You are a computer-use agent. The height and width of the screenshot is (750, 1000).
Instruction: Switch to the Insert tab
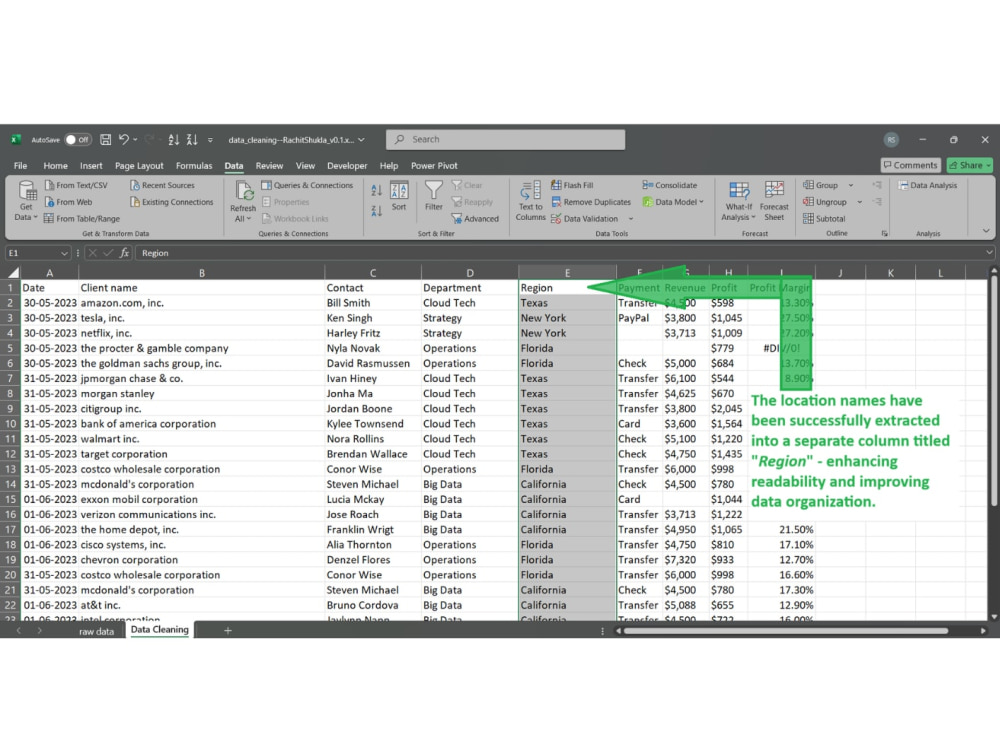point(91,165)
